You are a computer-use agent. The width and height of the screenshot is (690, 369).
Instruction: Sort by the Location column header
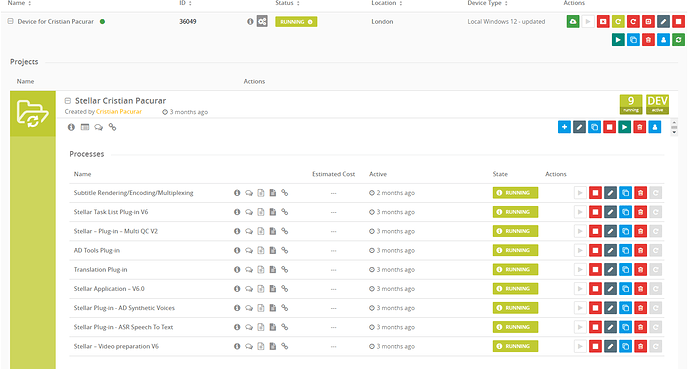coord(387,3)
